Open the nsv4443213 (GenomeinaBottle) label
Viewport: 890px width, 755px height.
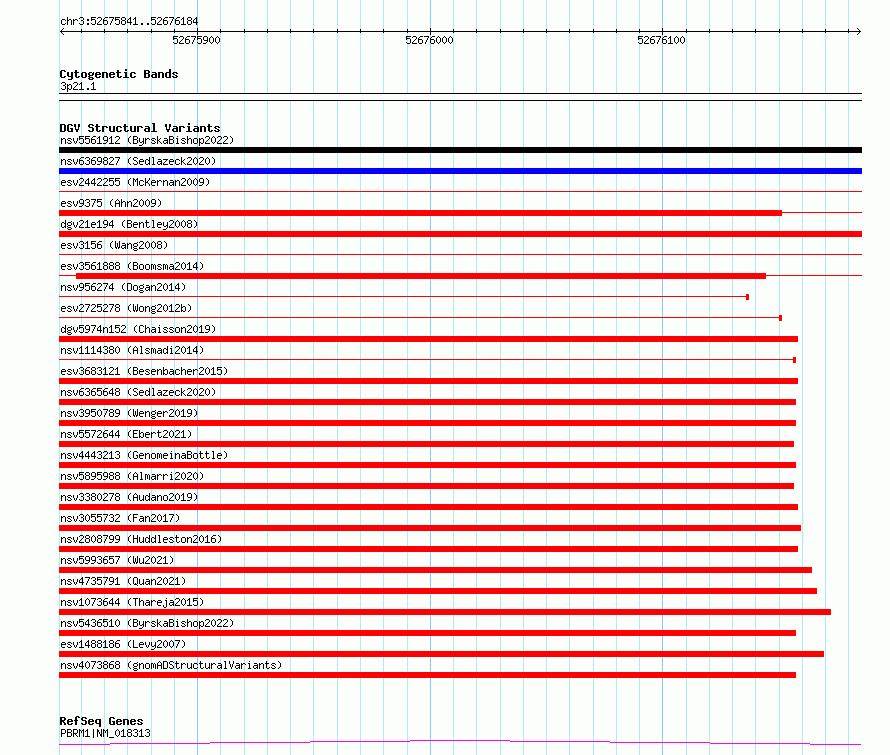pyautogui.click(x=144, y=455)
